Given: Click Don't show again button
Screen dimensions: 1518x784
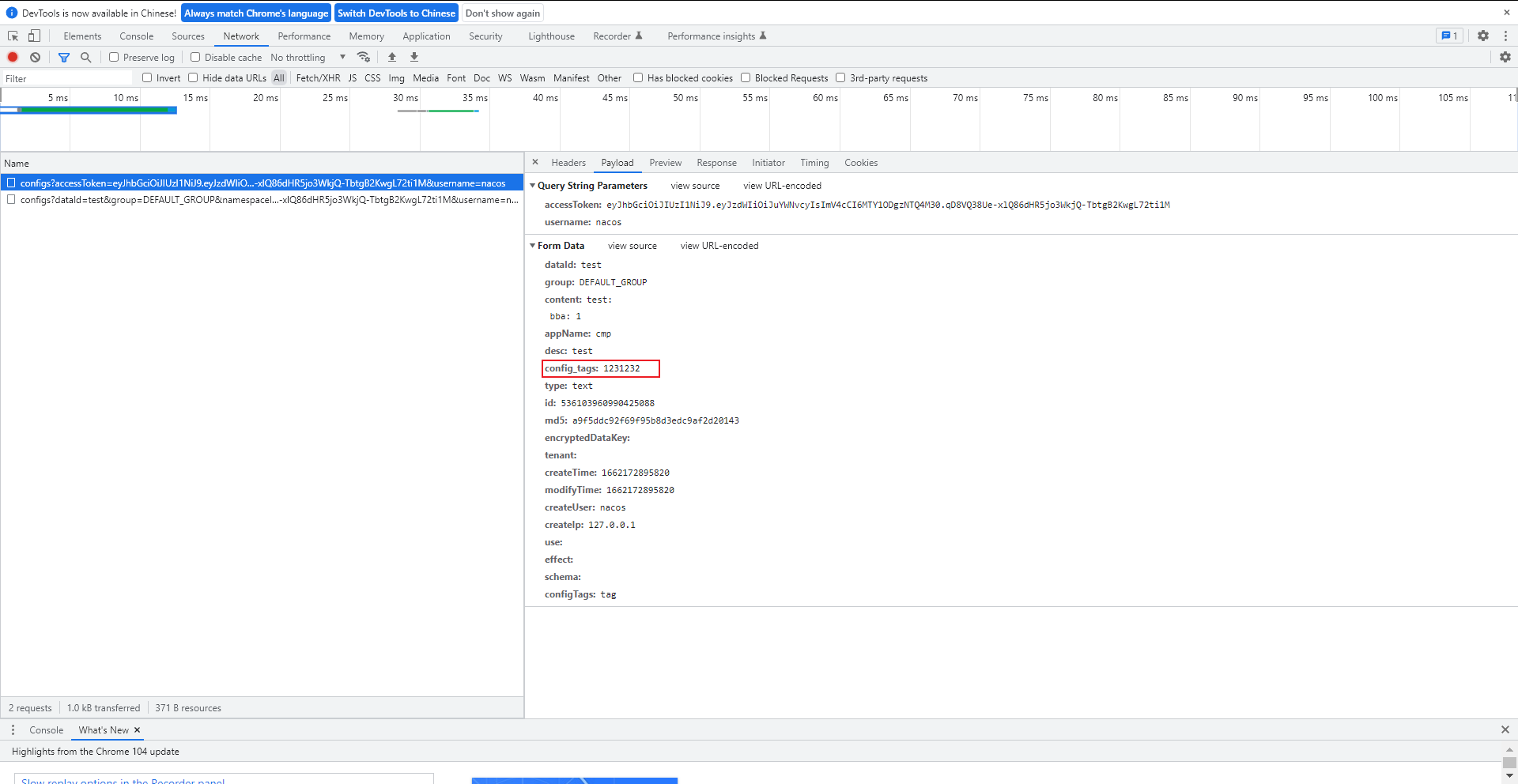Looking at the screenshot, I should pos(503,13).
